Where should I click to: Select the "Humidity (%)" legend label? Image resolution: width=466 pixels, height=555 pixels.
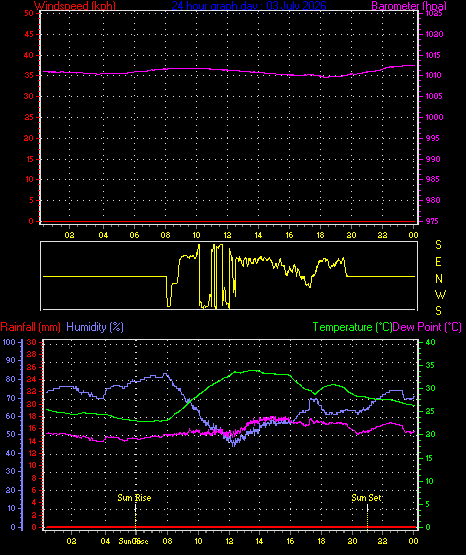(95, 327)
